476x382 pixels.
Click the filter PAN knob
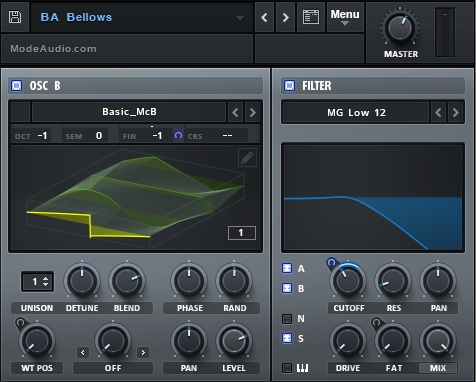click(438, 280)
